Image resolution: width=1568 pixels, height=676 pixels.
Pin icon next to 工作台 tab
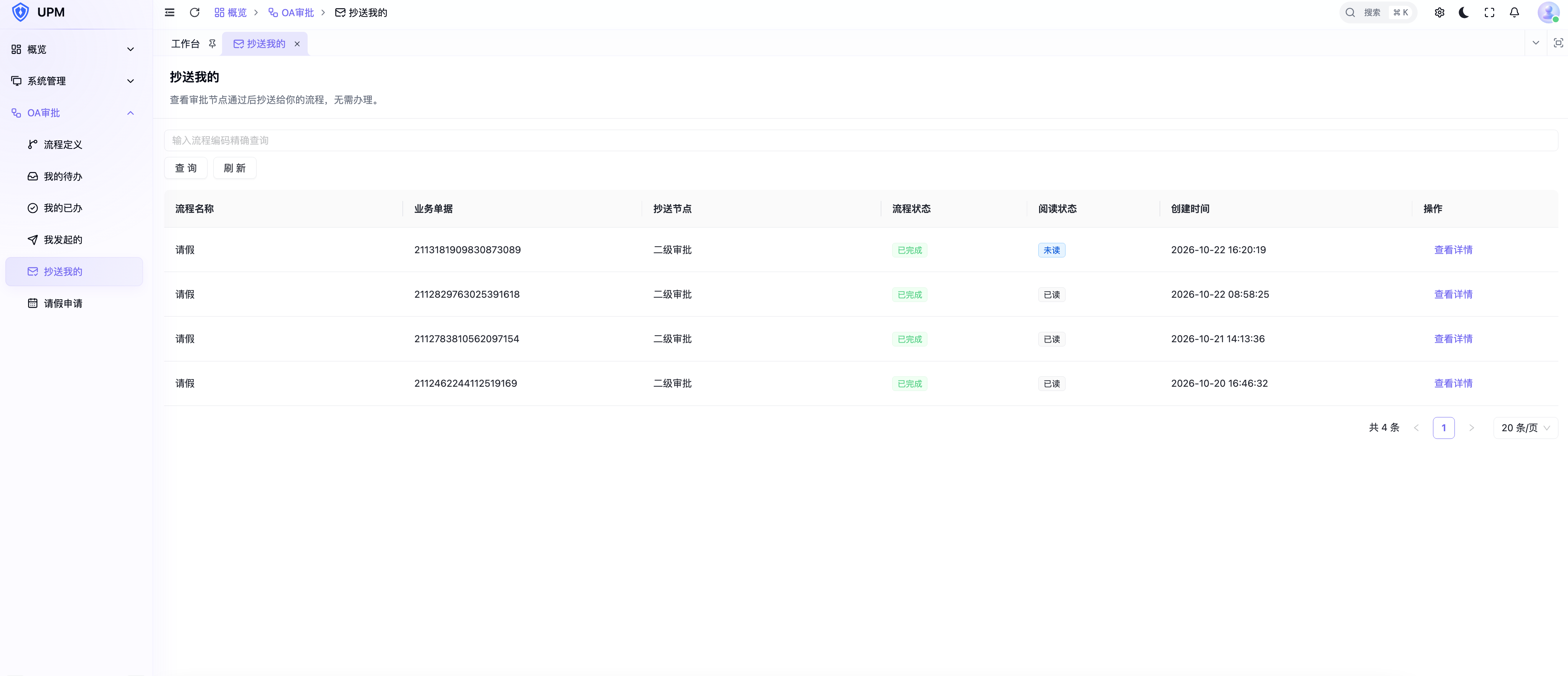(212, 44)
